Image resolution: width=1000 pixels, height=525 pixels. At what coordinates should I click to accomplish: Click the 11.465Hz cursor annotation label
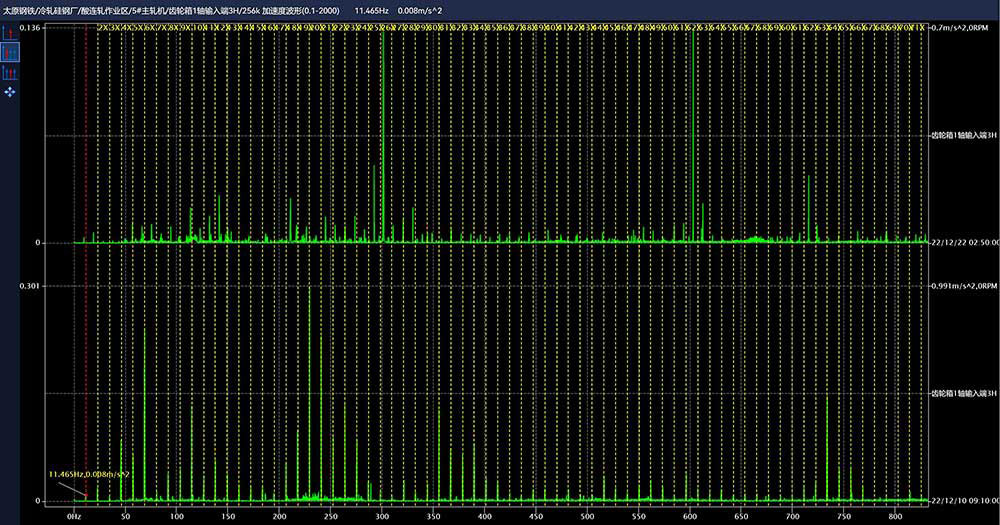[x=89, y=473]
